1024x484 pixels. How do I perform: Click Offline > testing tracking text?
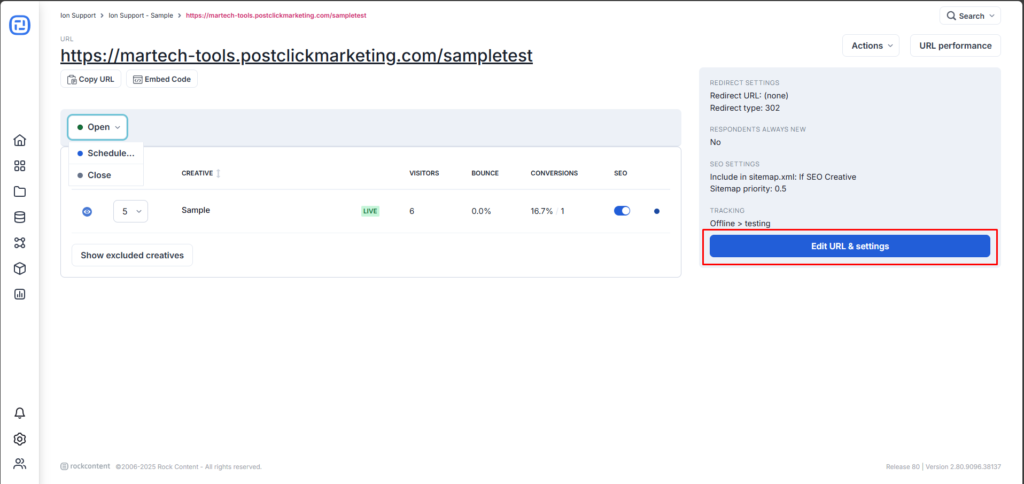tap(740, 223)
